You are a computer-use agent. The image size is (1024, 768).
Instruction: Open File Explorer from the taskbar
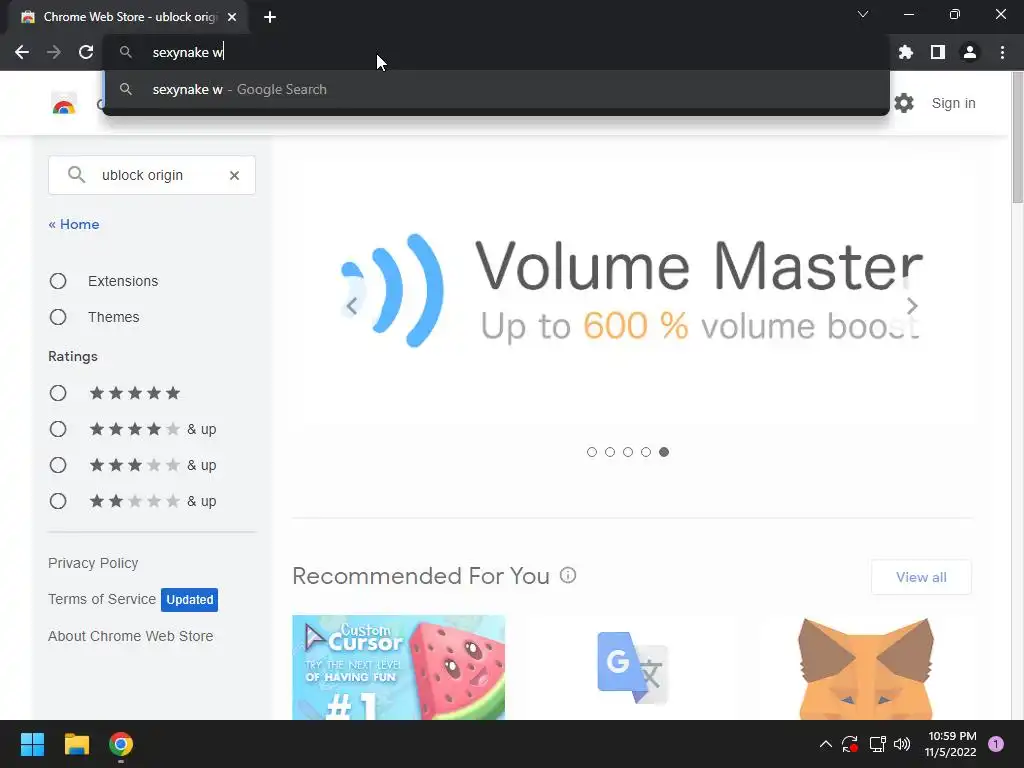tap(76, 744)
